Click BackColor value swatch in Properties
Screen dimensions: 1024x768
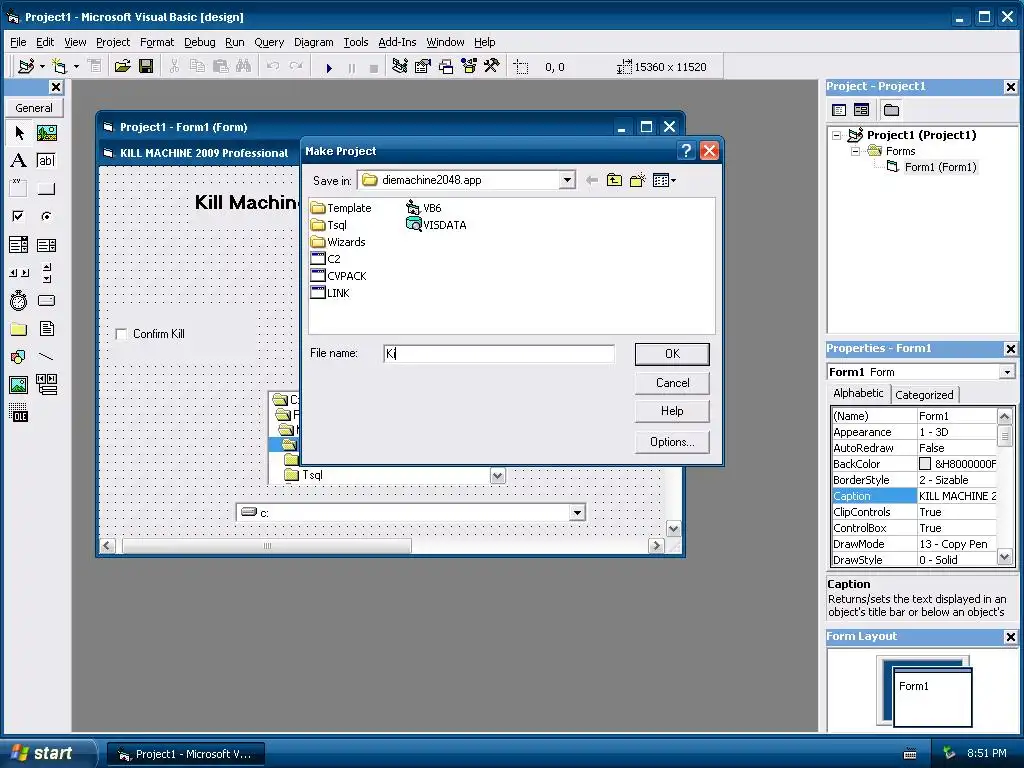click(x=925, y=464)
